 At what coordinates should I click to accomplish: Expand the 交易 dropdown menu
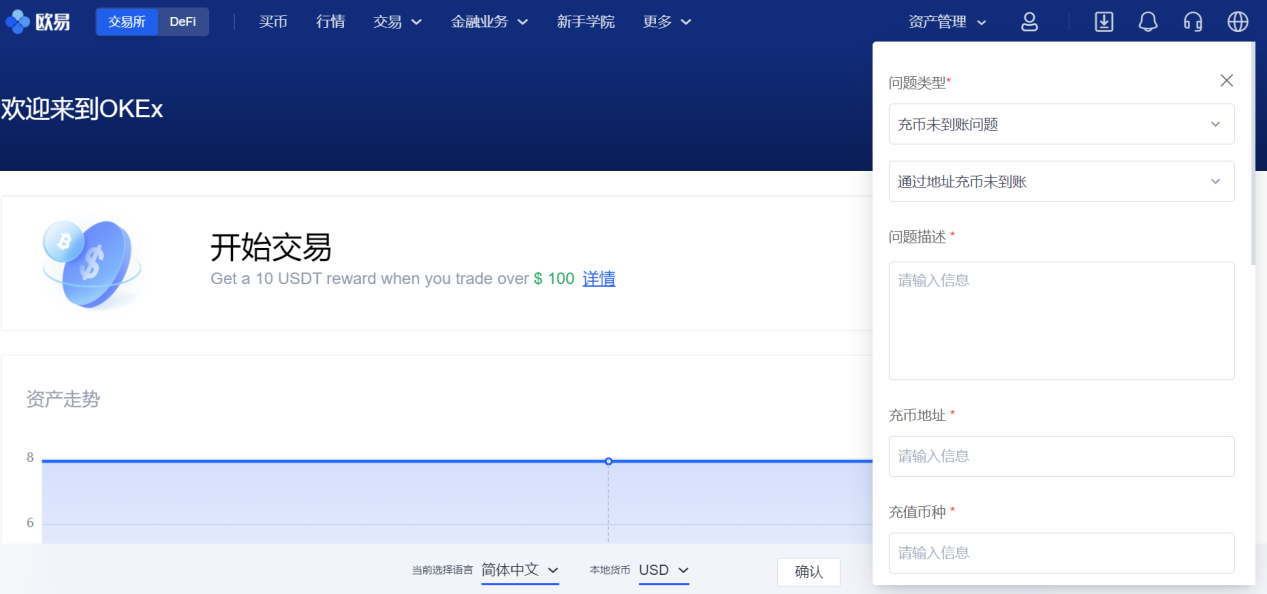(x=398, y=22)
